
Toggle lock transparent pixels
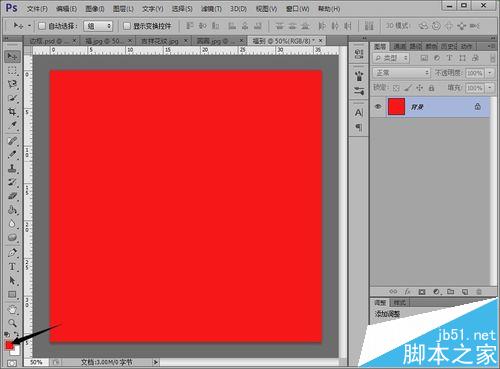(x=396, y=88)
